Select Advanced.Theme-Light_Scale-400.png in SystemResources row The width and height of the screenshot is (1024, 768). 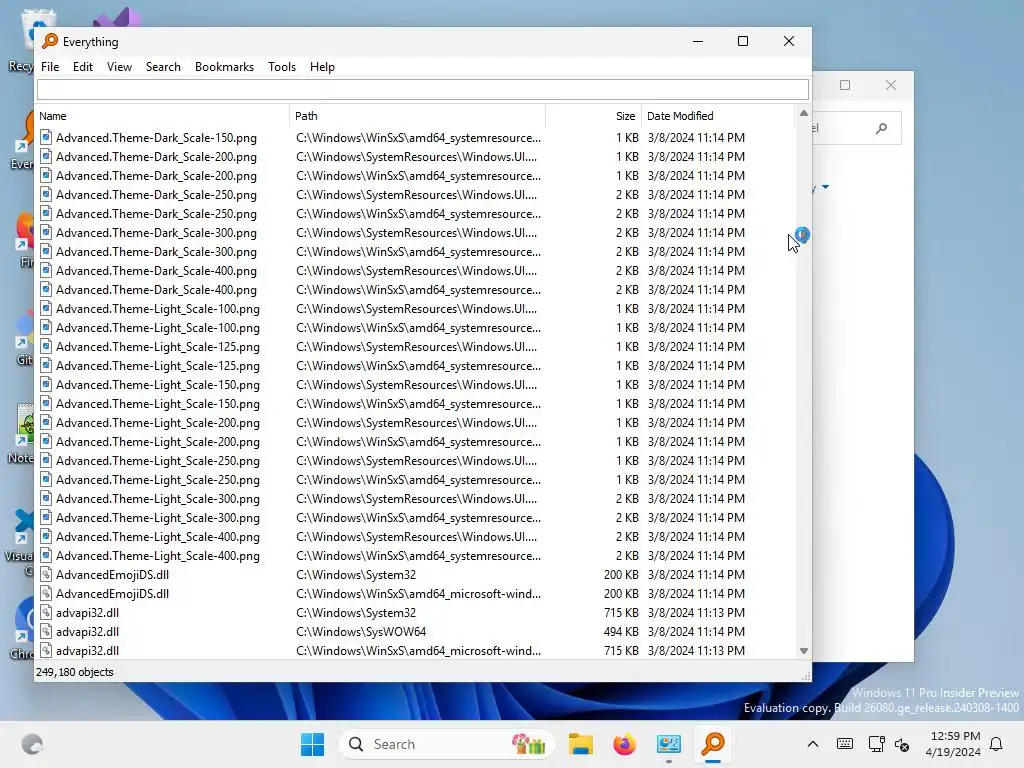click(157, 536)
